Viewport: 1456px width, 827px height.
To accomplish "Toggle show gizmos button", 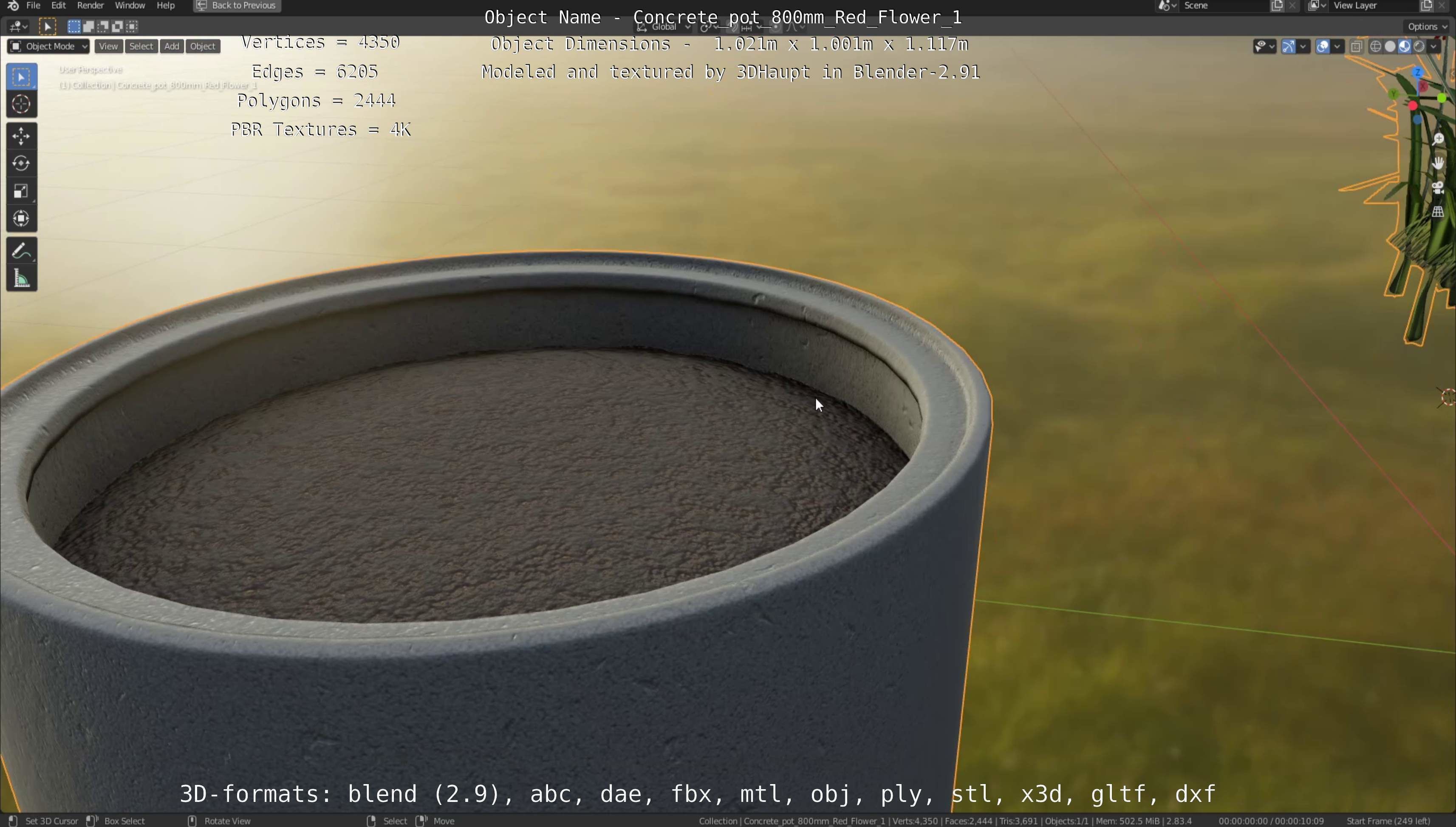I will [x=1289, y=47].
